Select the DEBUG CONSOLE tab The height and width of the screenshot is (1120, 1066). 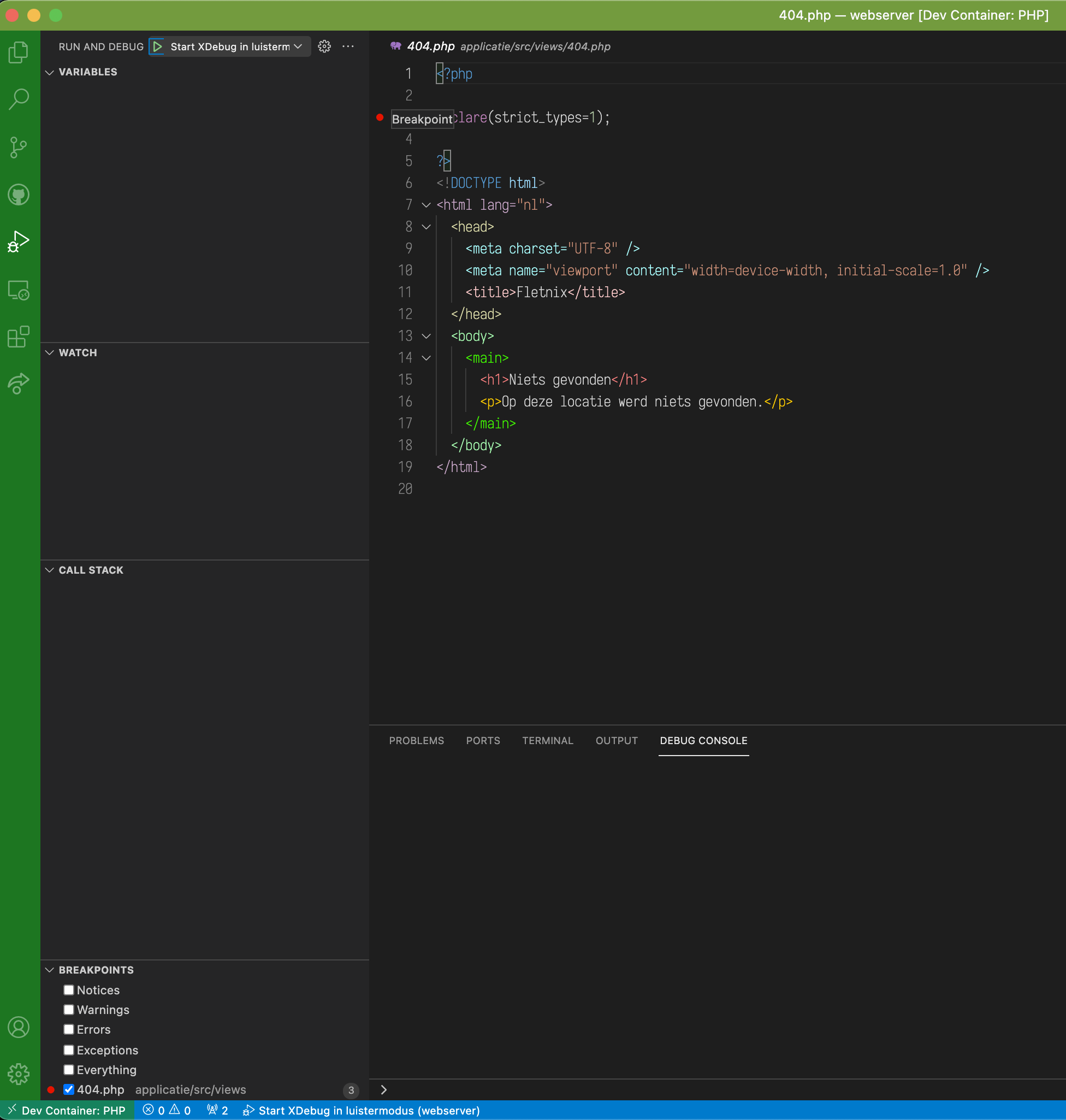tap(703, 740)
